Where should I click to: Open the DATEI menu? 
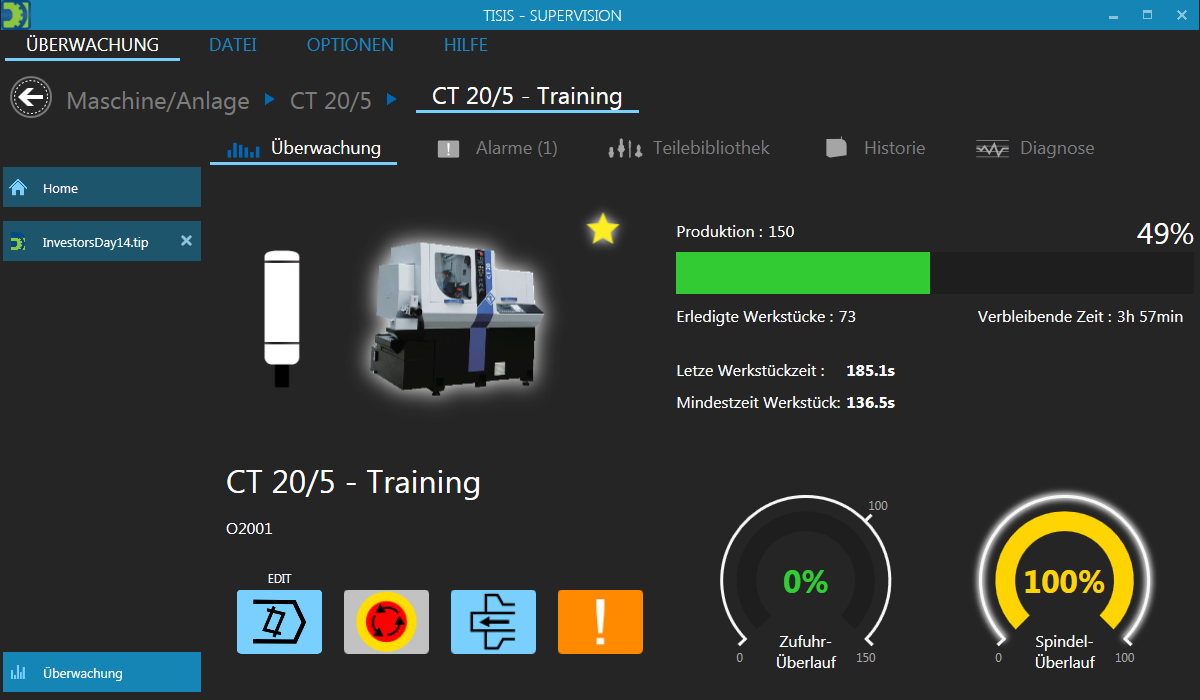[232, 45]
